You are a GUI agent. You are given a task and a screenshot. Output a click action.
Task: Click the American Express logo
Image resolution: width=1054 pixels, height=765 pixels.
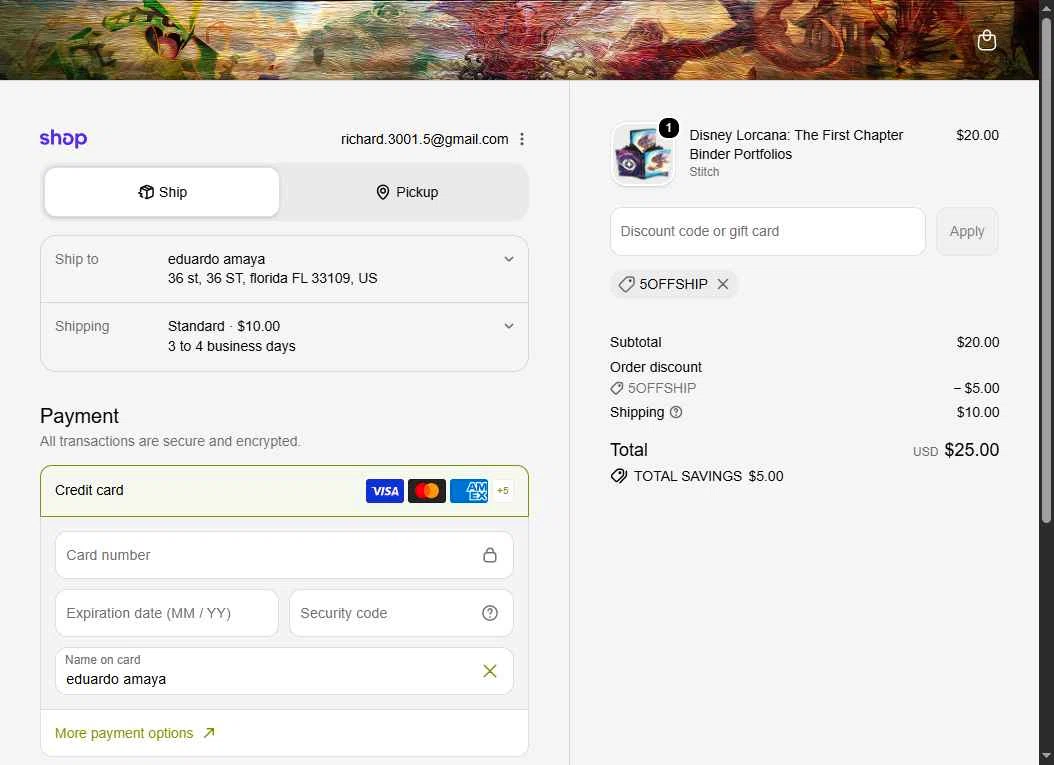(x=469, y=491)
